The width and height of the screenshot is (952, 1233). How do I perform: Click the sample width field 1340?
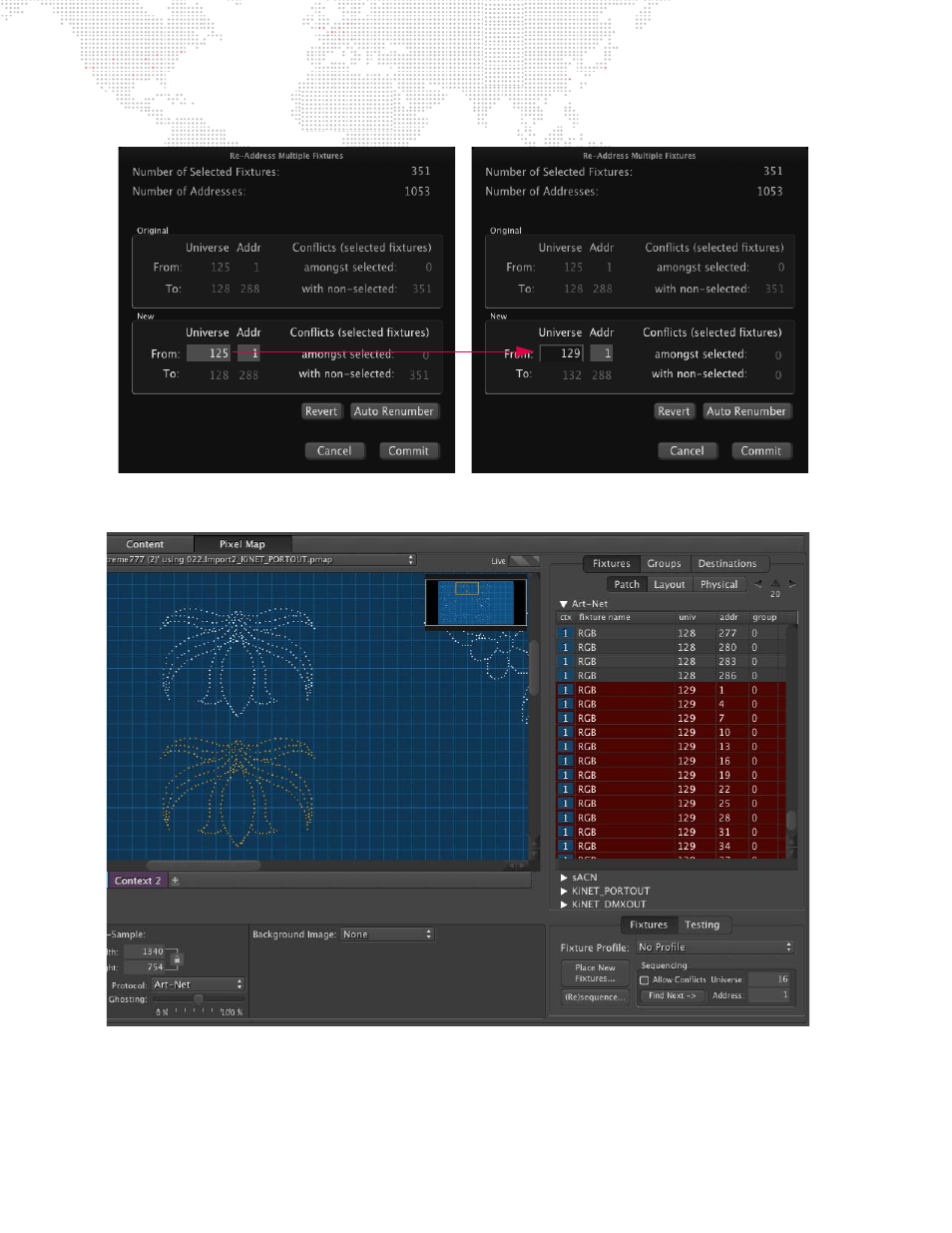tap(145, 952)
